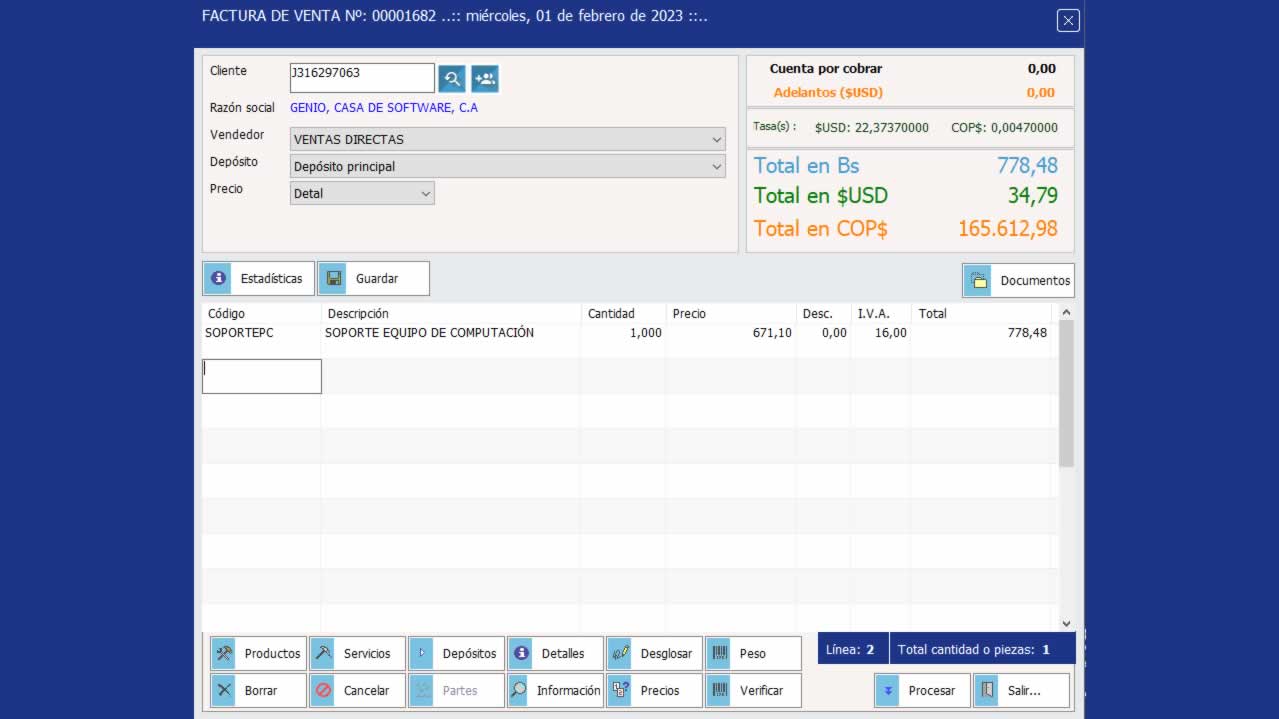The width and height of the screenshot is (1279, 719).
Task: Click the Línea: 2 indicator
Action: coord(851,650)
